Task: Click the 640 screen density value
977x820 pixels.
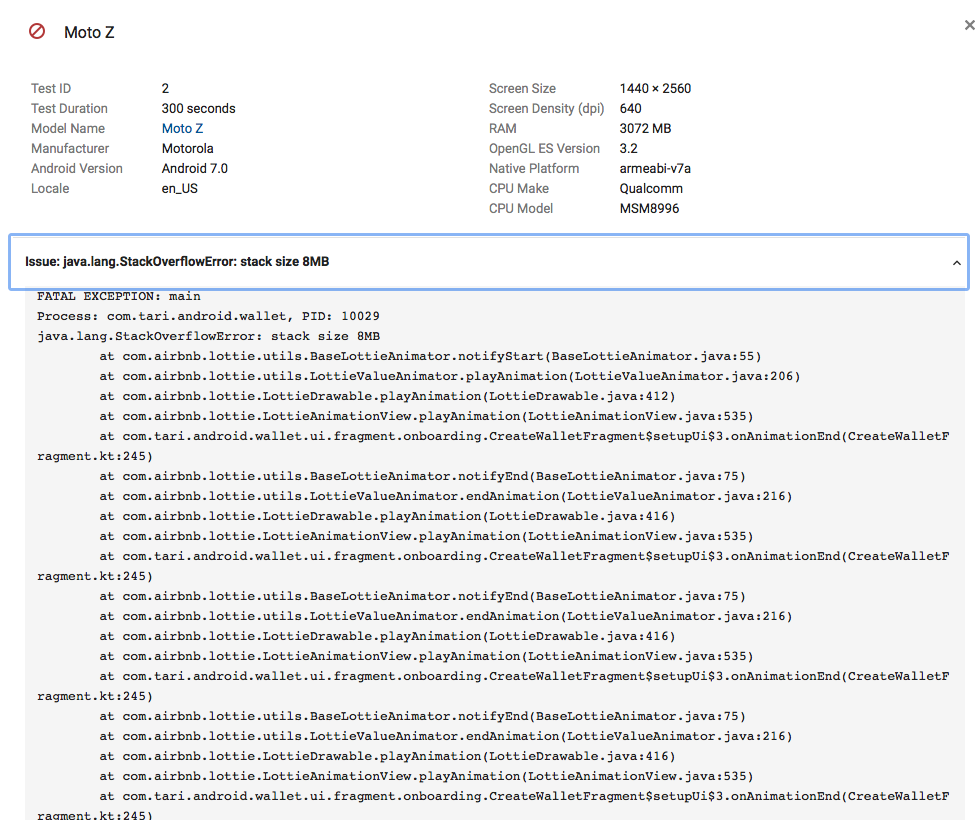Action: click(x=630, y=108)
